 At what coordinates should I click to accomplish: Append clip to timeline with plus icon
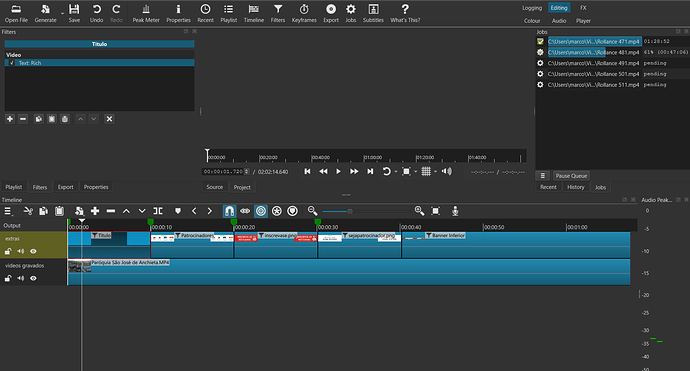pos(95,211)
